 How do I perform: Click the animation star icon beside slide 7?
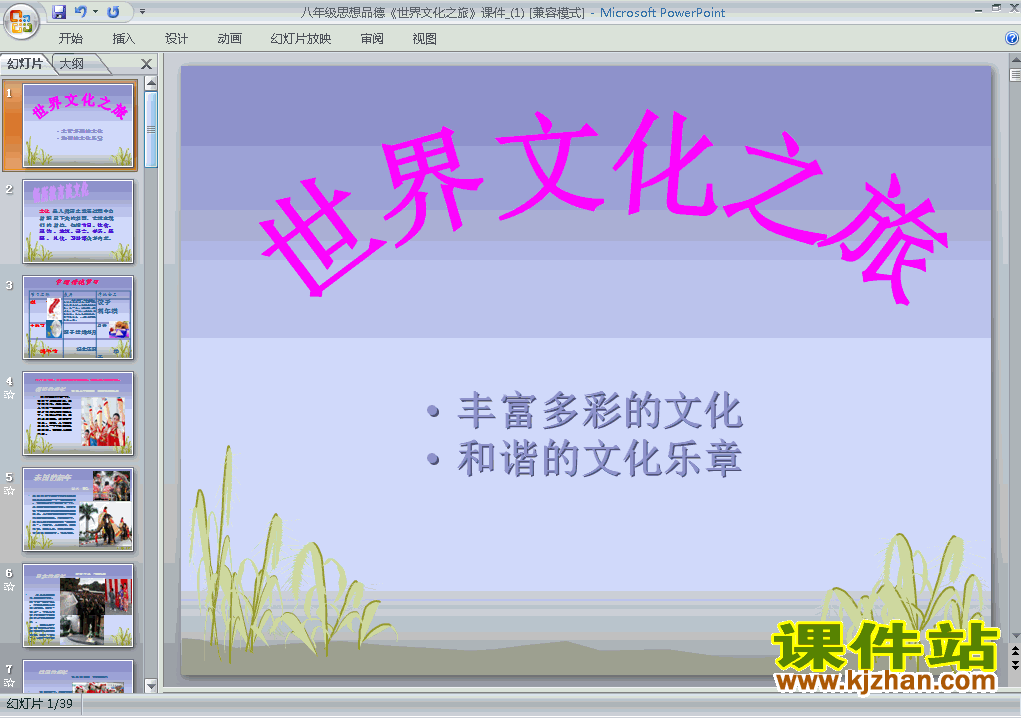click(9, 682)
